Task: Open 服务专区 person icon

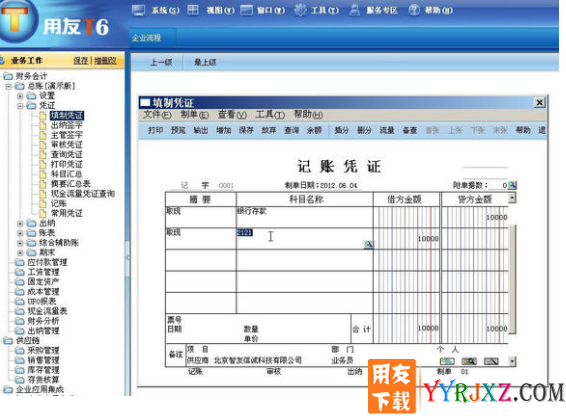Action: tap(354, 10)
